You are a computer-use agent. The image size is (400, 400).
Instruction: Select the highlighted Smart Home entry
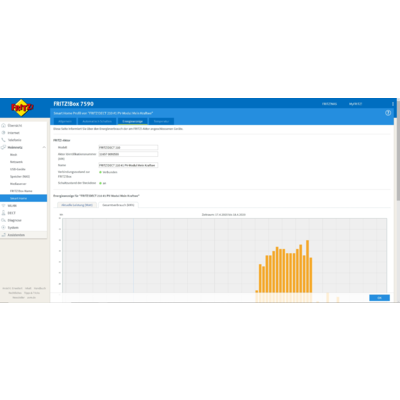coord(23,198)
